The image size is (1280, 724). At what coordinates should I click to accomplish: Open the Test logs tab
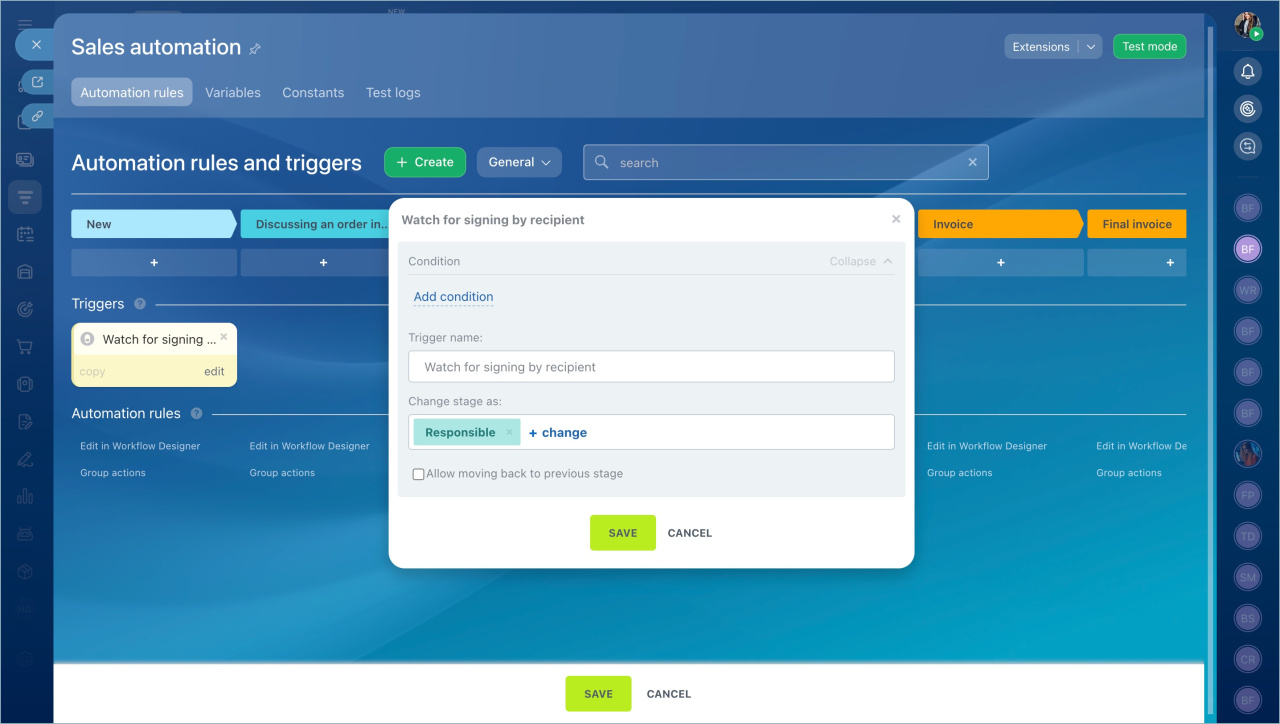393,93
